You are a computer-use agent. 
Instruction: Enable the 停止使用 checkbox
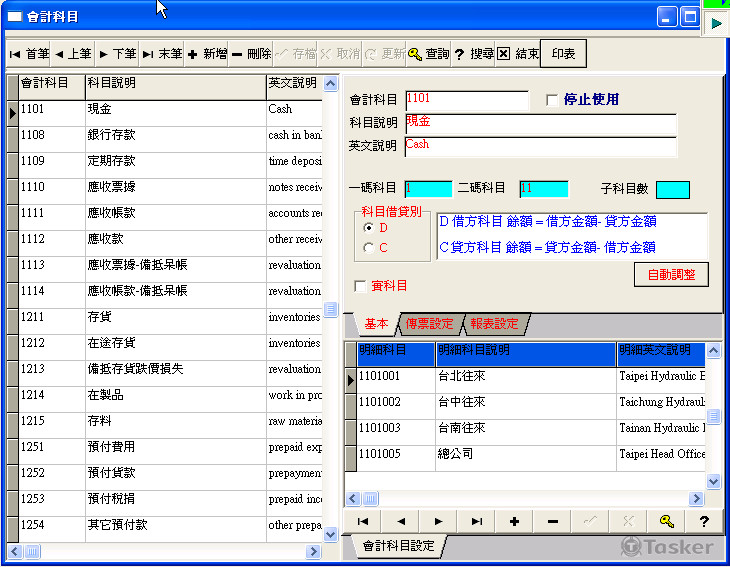pyautogui.click(x=552, y=100)
